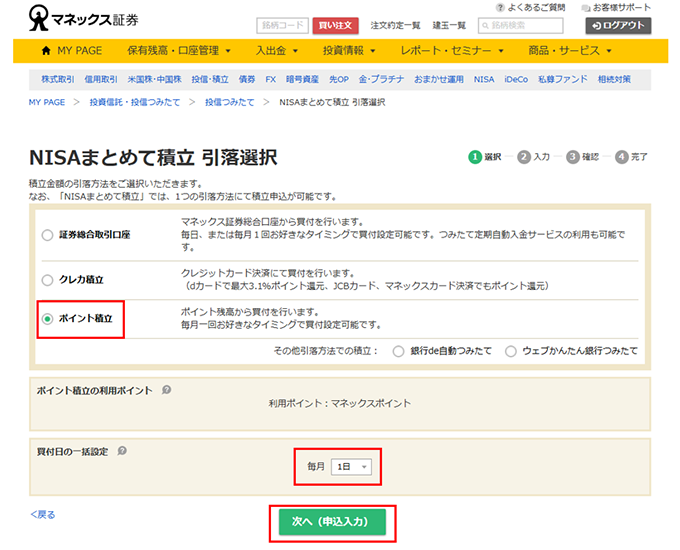Click the 利用ポイント：マネックスポイント text

[340, 403]
